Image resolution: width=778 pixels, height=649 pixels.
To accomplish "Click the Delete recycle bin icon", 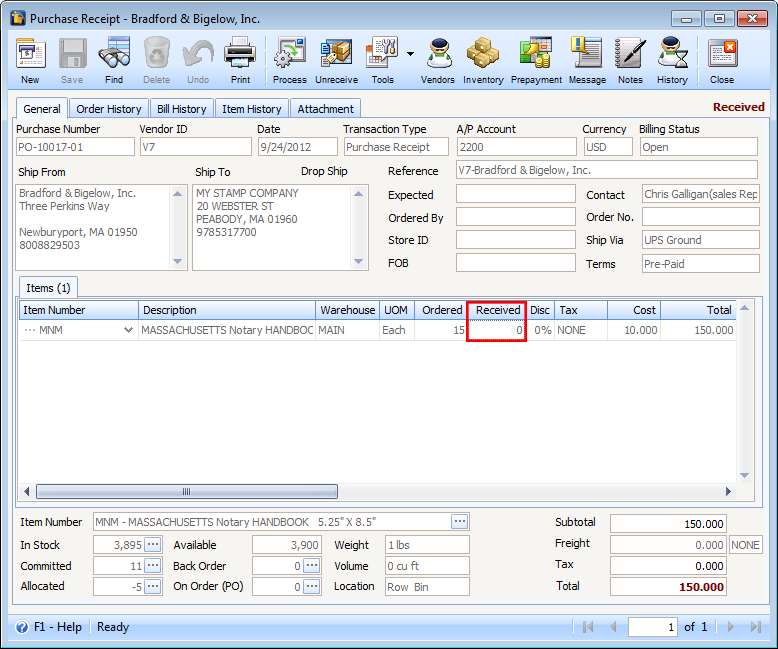I will (x=157, y=54).
